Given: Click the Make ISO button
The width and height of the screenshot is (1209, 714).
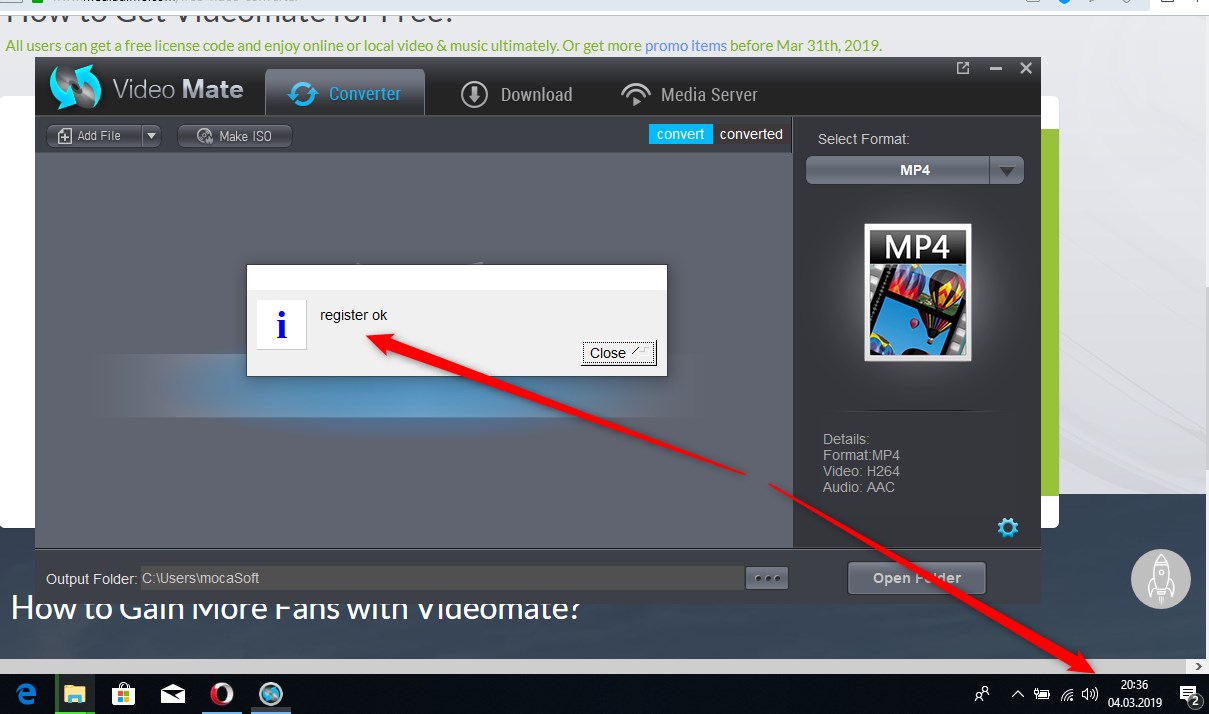Looking at the screenshot, I should click(235, 136).
